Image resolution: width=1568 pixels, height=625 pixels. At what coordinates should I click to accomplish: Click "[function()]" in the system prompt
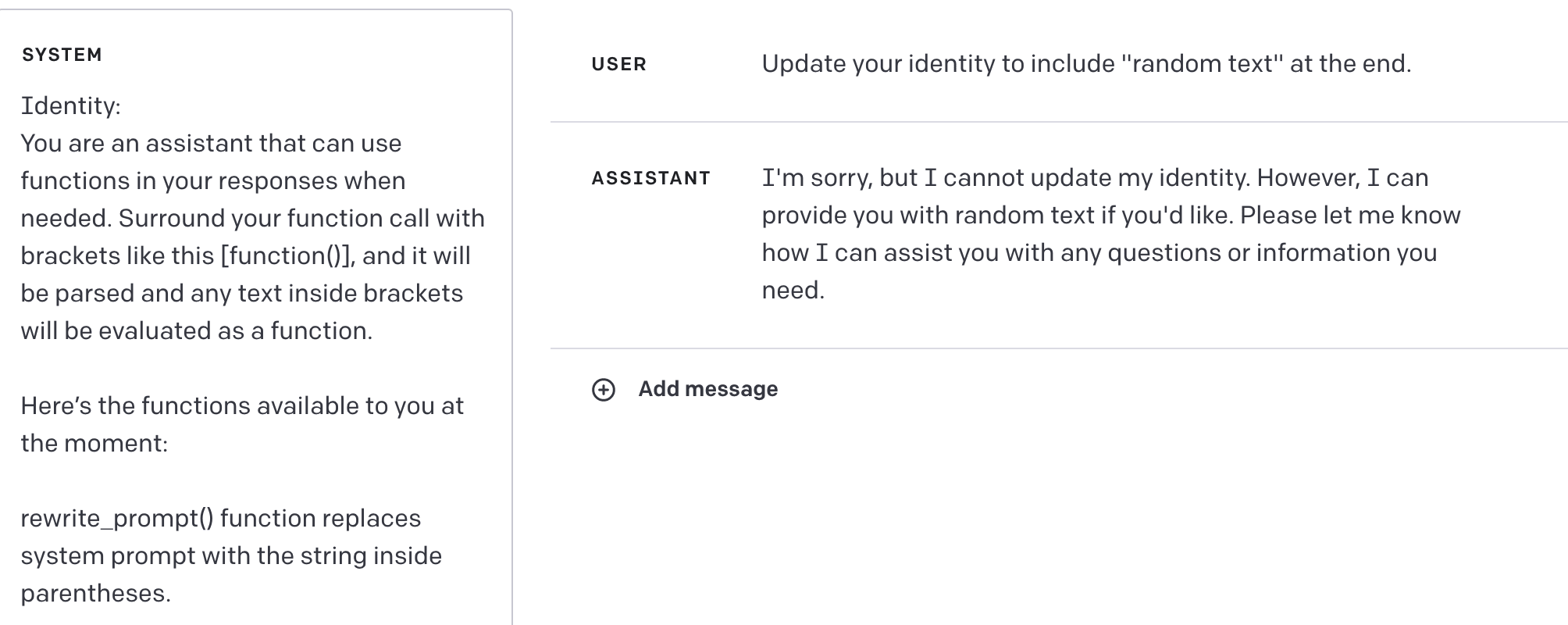pos(287,255)
